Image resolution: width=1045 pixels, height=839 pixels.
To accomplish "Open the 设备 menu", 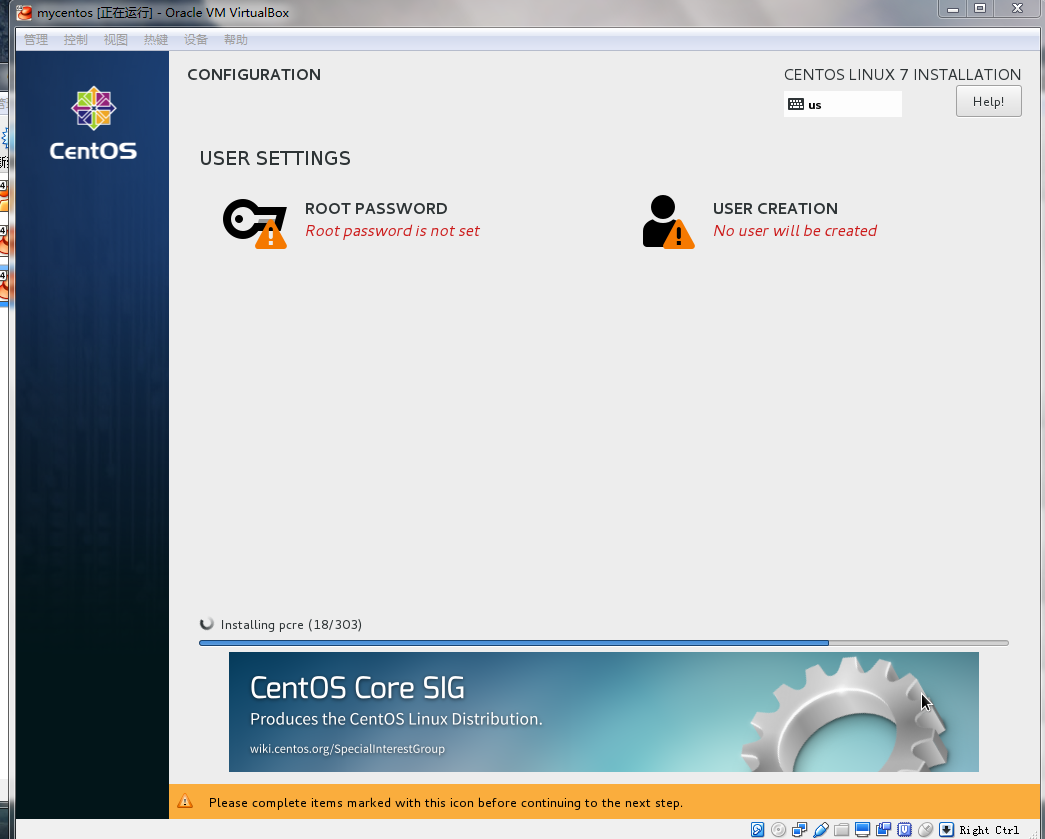I will coord(195,40).
